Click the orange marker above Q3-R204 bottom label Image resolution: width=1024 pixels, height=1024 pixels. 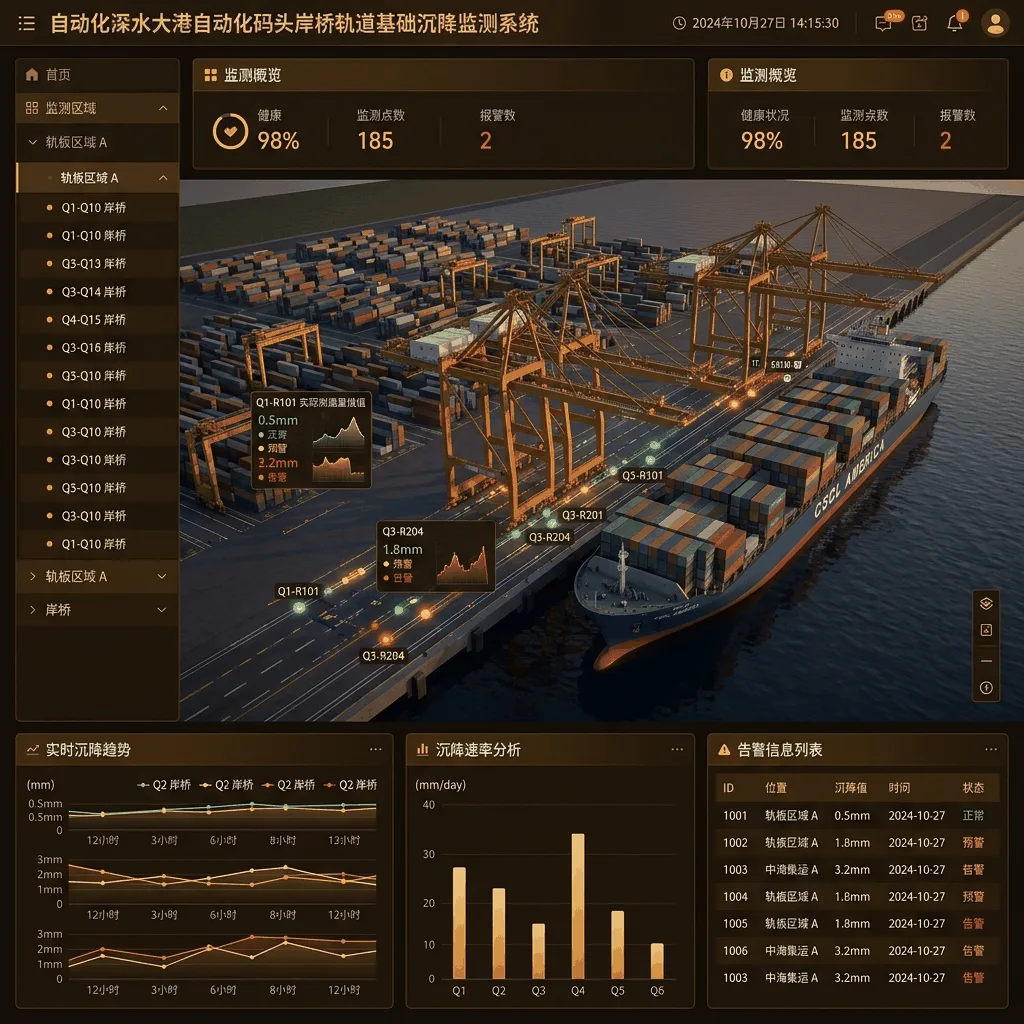pyautogui.click(x=387, y=639)
